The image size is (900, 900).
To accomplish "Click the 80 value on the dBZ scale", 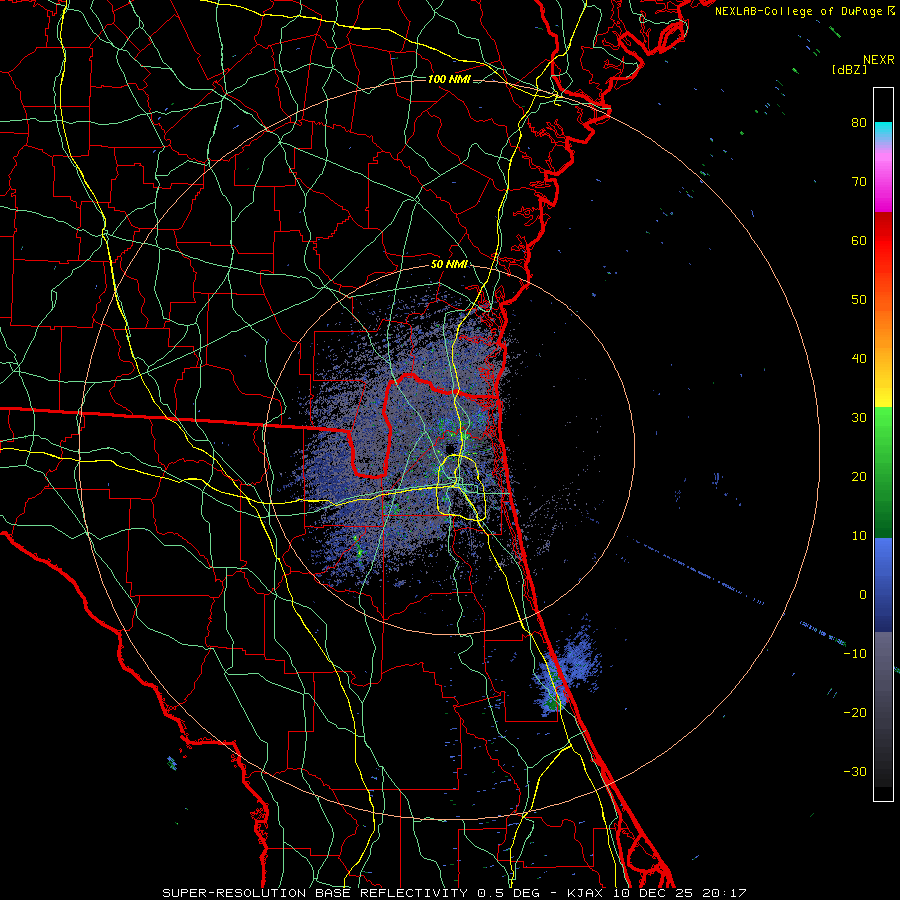I will (x=859, y=123).
